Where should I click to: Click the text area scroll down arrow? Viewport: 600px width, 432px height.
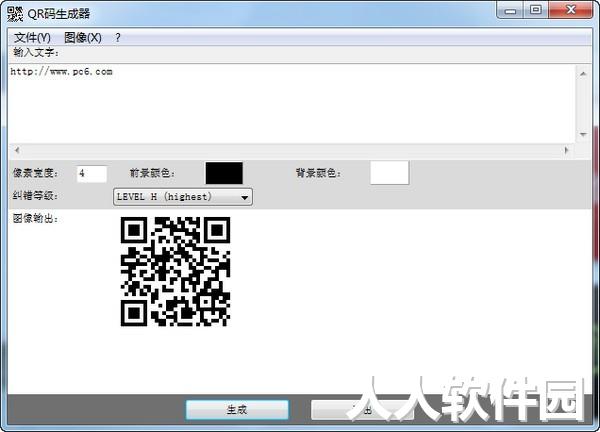(583, 134)
